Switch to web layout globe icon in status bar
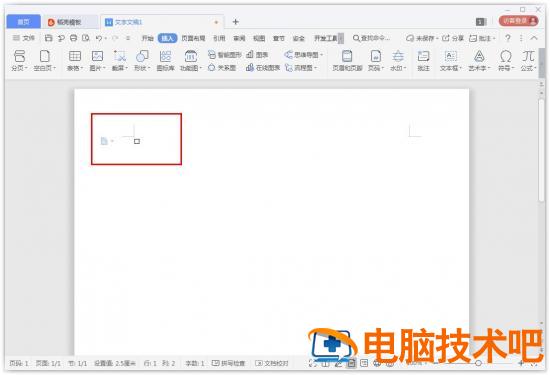Image resolution: width=550 pixels, height=375 pixels. point(377,363)
